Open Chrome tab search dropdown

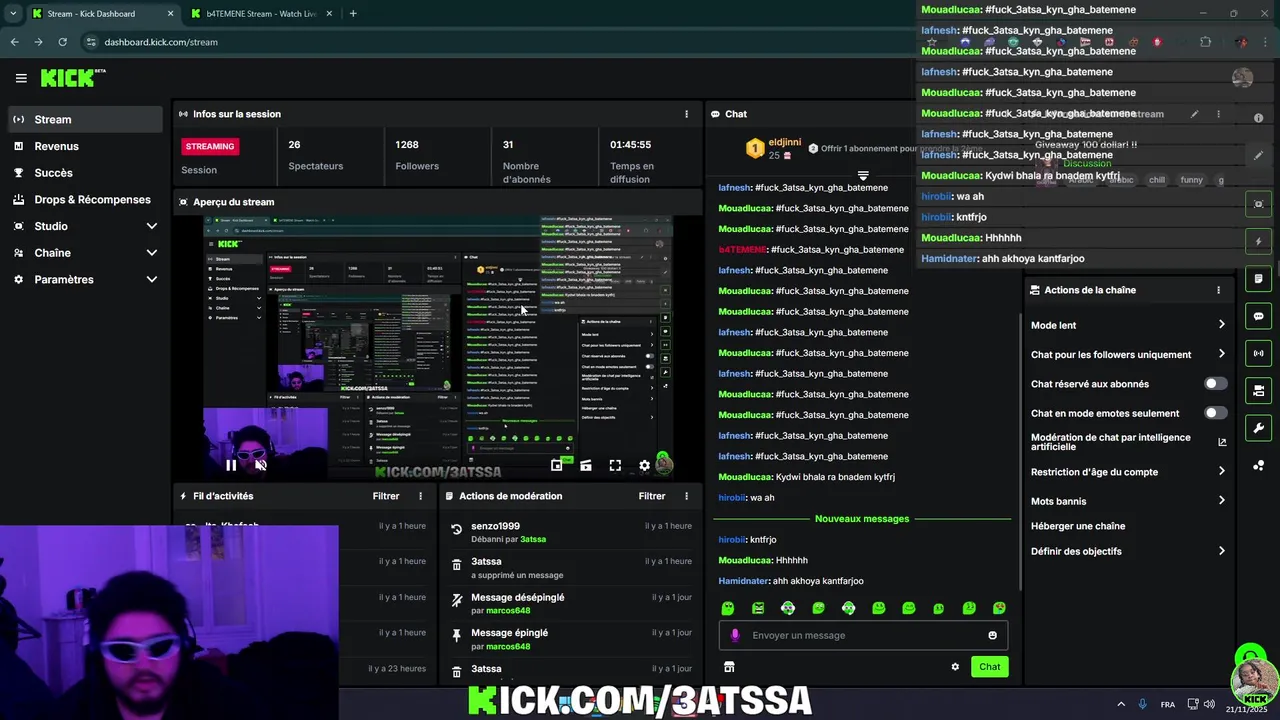(x=13, y=14)
